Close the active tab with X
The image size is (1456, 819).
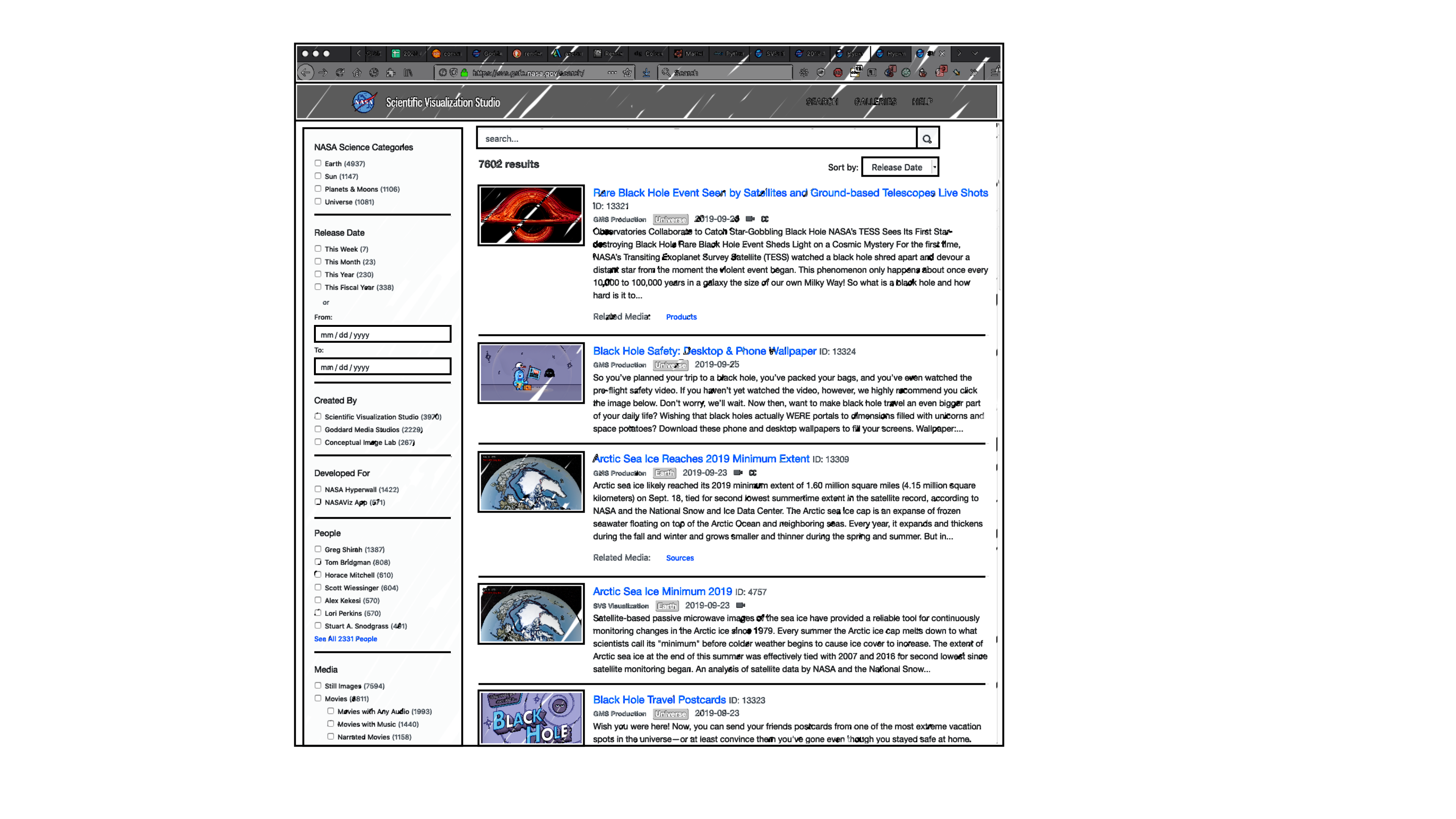(941, 54)
